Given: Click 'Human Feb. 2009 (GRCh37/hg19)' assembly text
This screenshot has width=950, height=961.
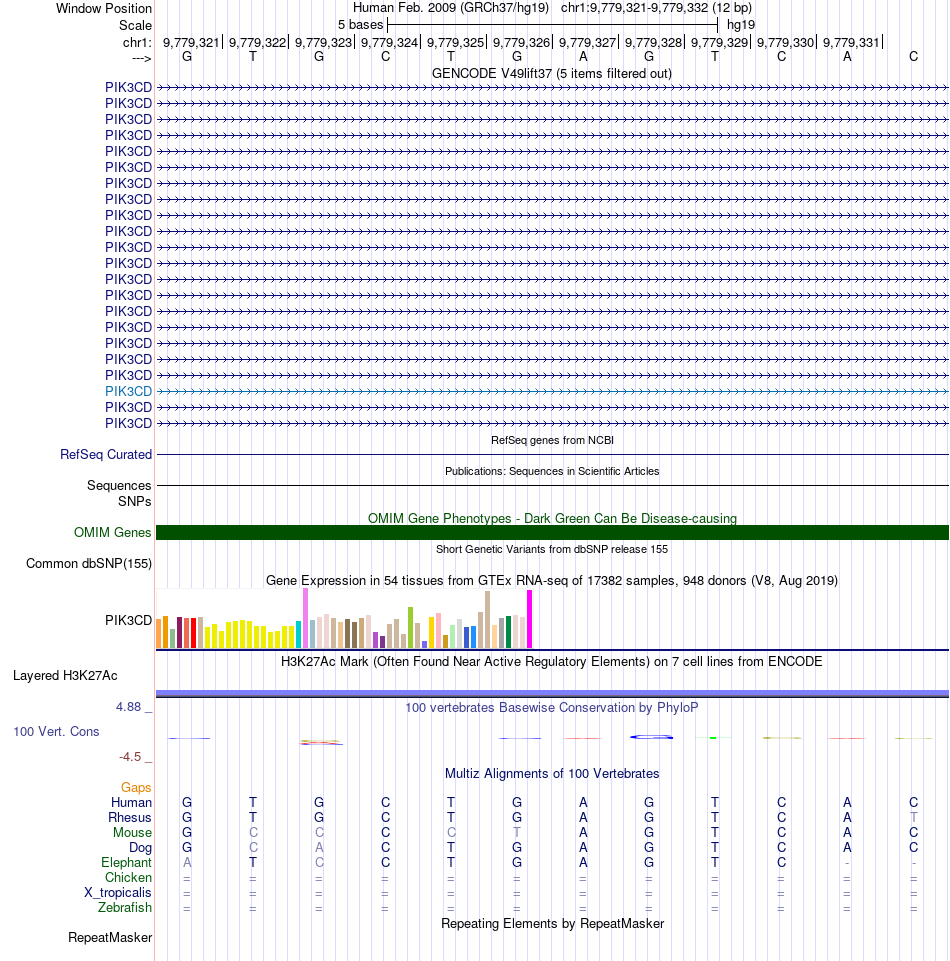Looking at the screenshot, I should [450, 8].
